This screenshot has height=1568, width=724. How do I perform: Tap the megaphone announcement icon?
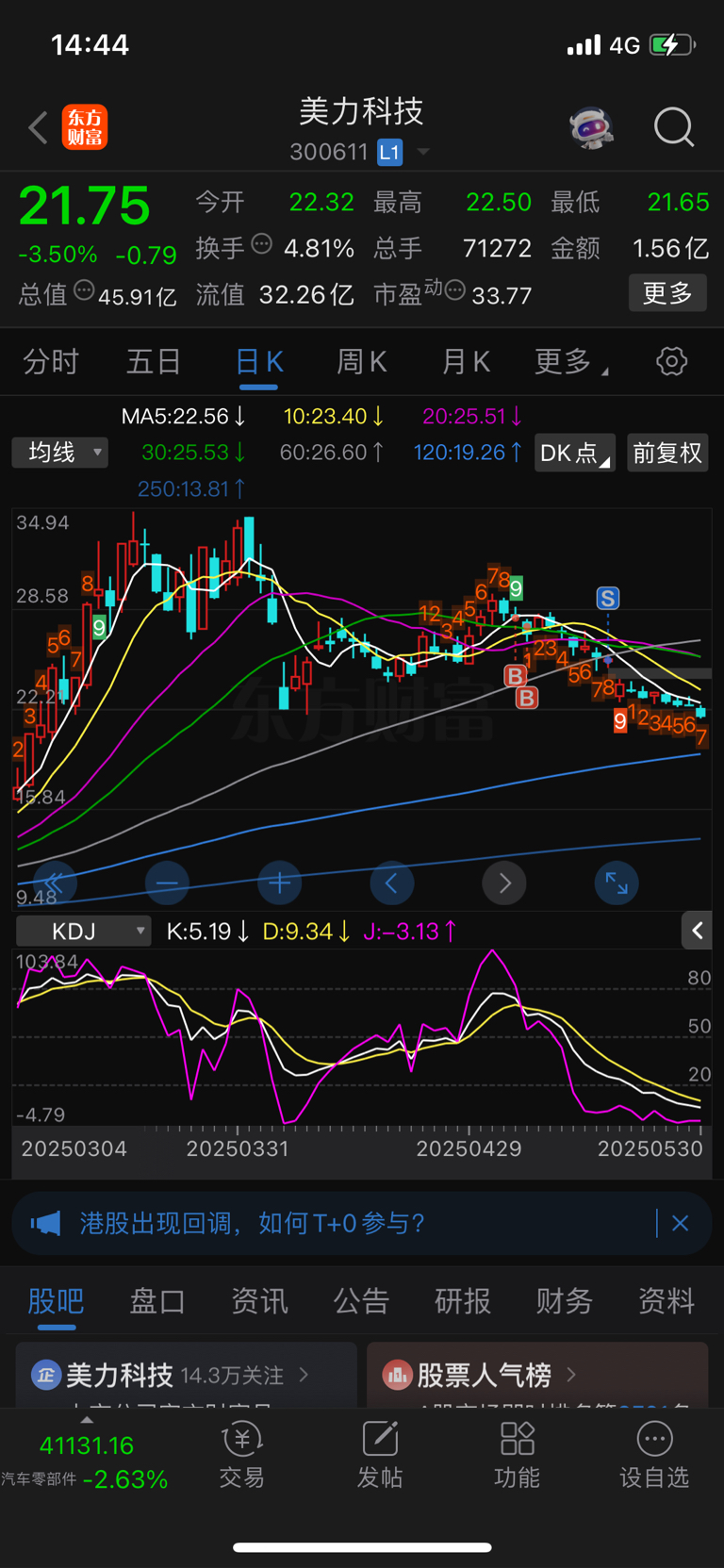pos(45,1223)
